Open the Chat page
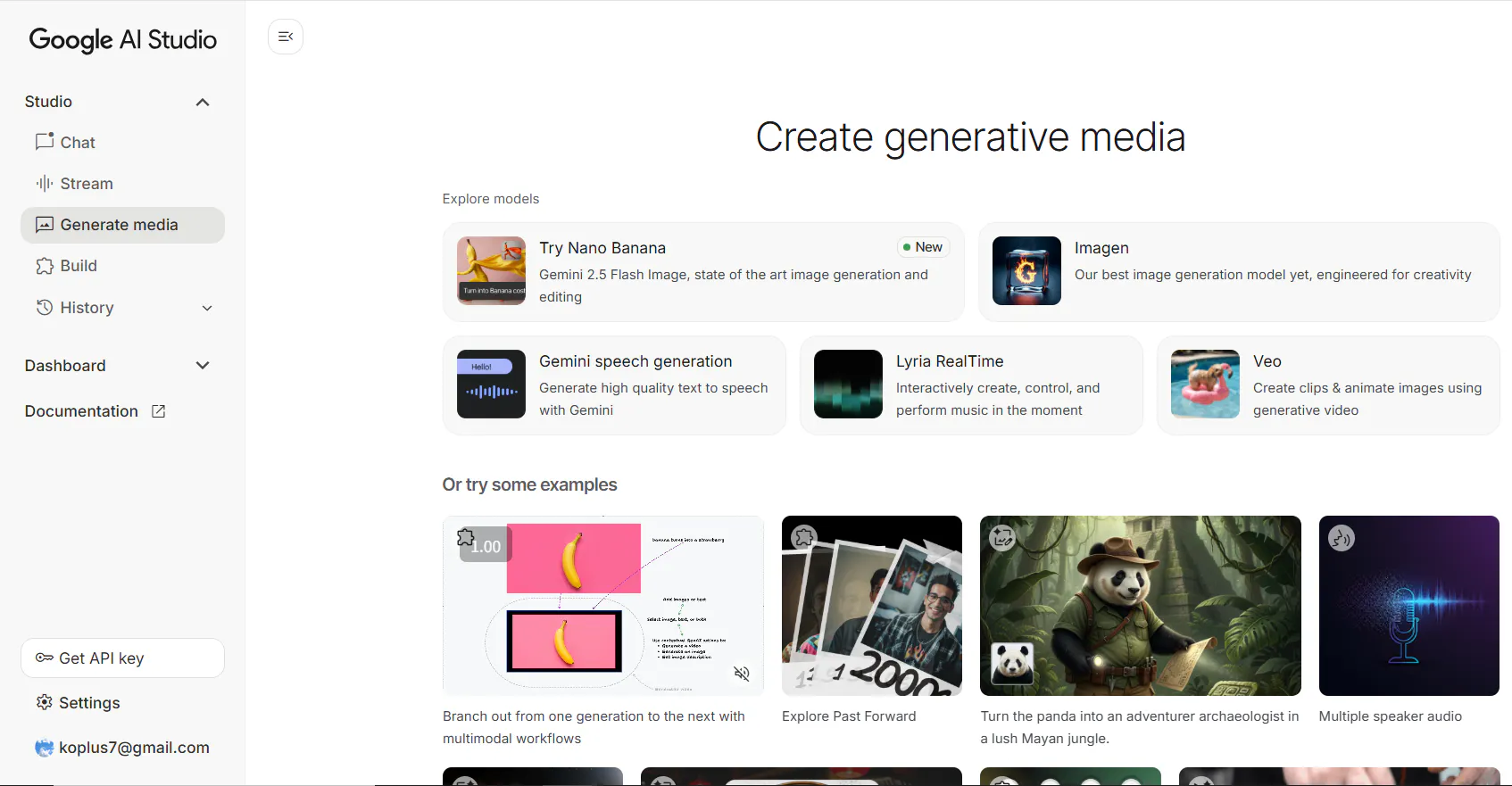 click(x=122, y=142)
